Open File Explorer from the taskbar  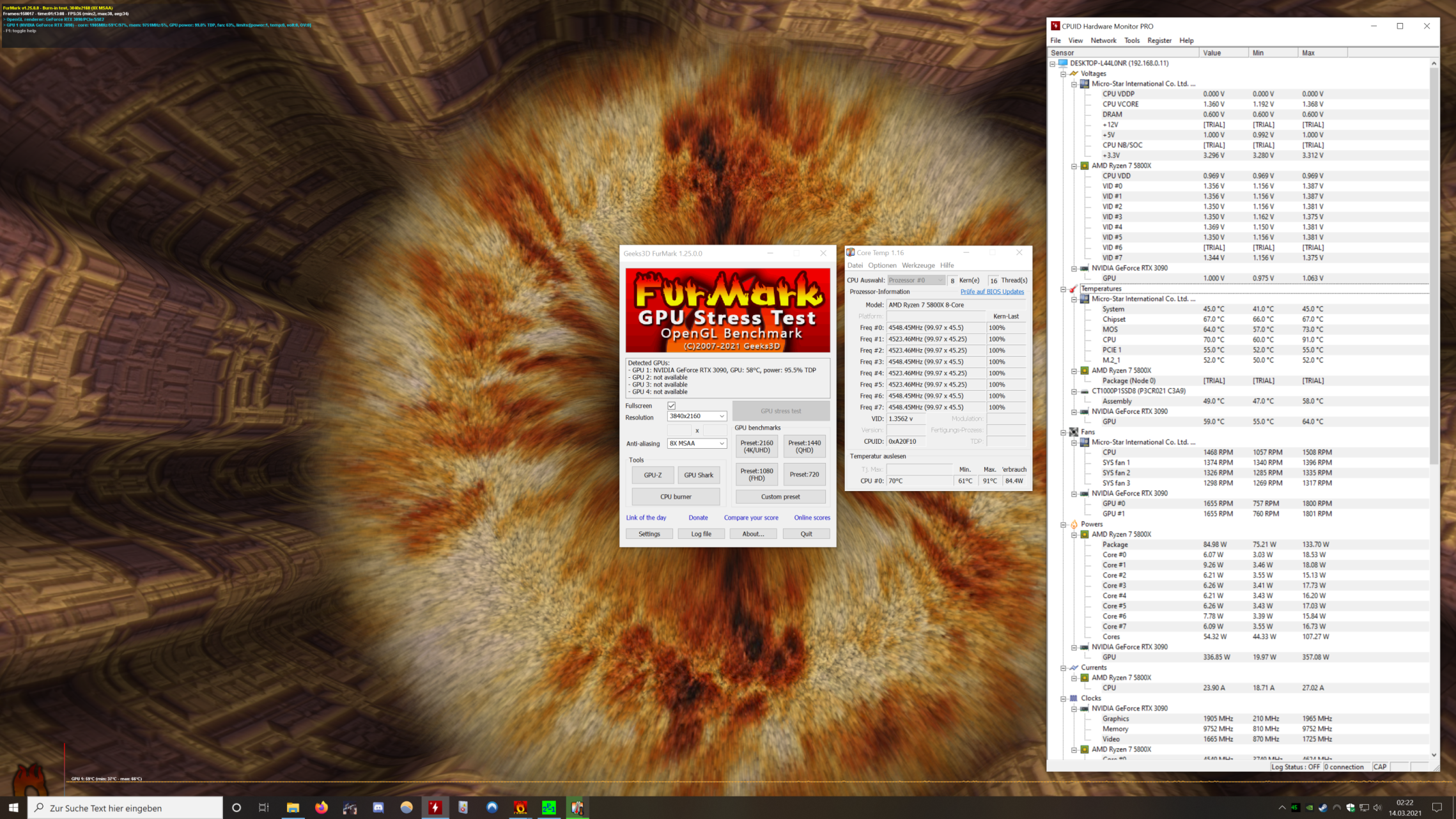tap(293, 807)
